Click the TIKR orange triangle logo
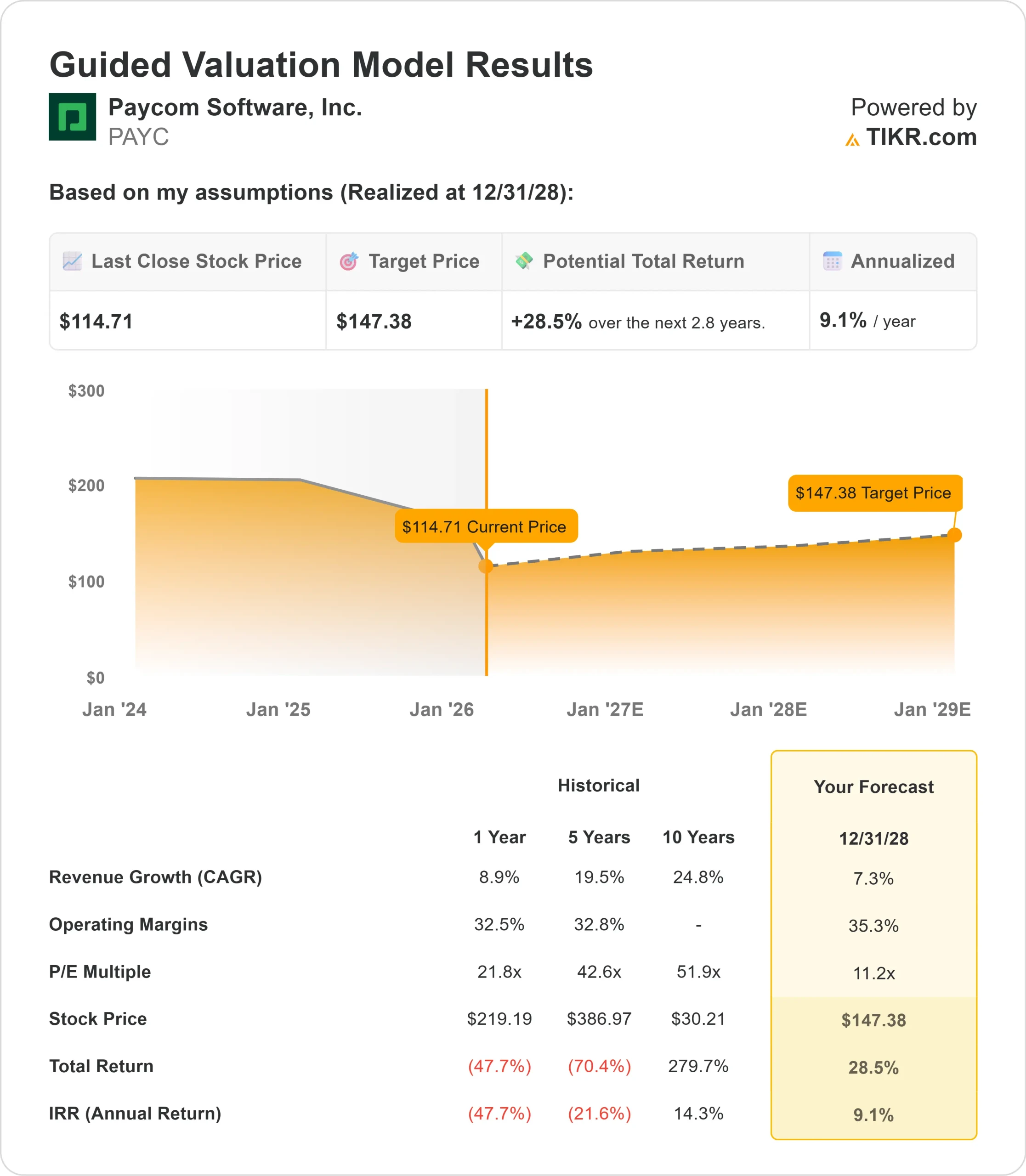Image resolution: width=1026 pixels, height=1176 pixels. 852,140
